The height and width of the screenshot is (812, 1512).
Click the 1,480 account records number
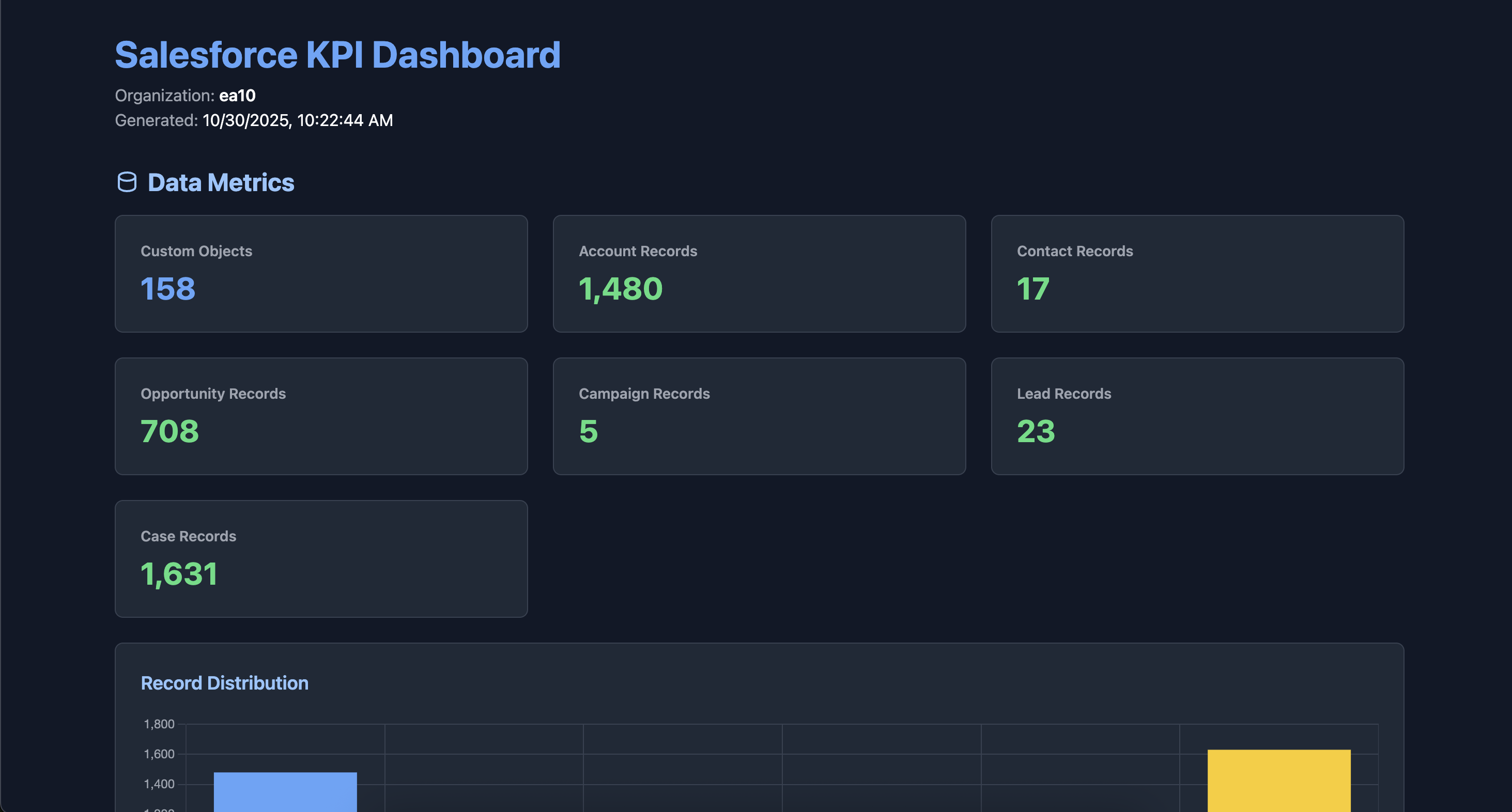(621, 289)
